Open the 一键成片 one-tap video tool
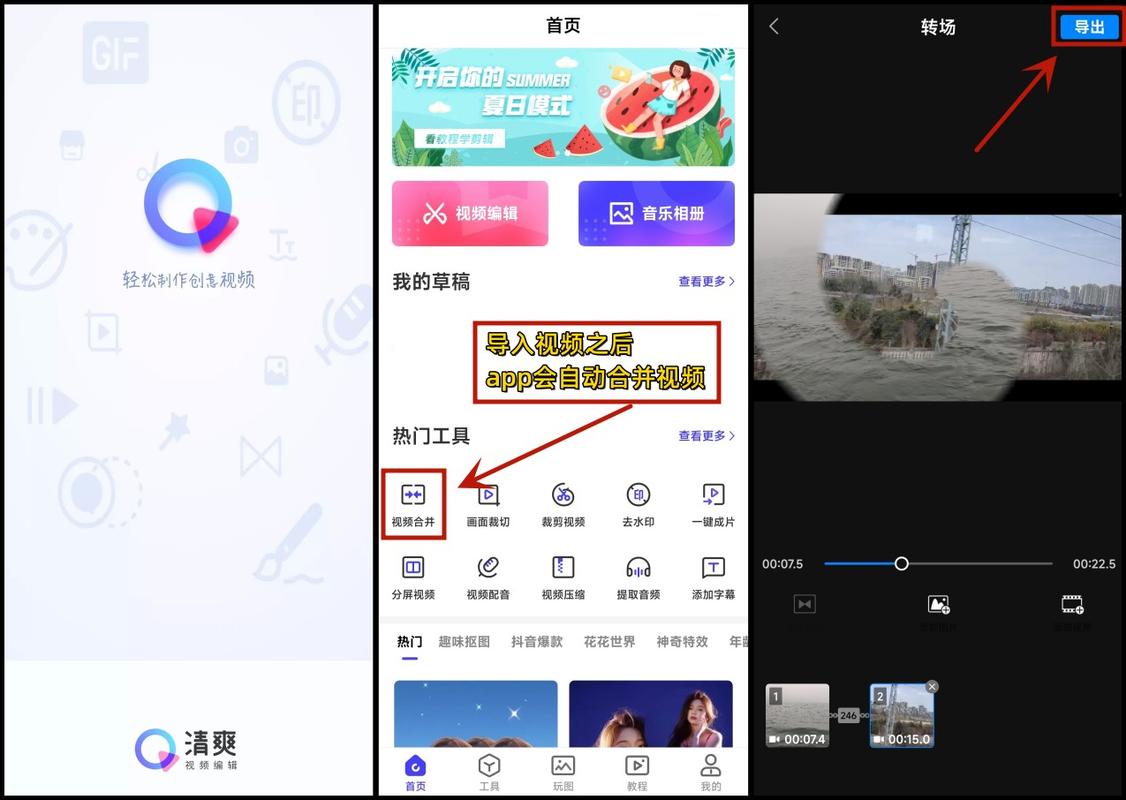This screenshot has height=800, width=1126. (713, 502)
